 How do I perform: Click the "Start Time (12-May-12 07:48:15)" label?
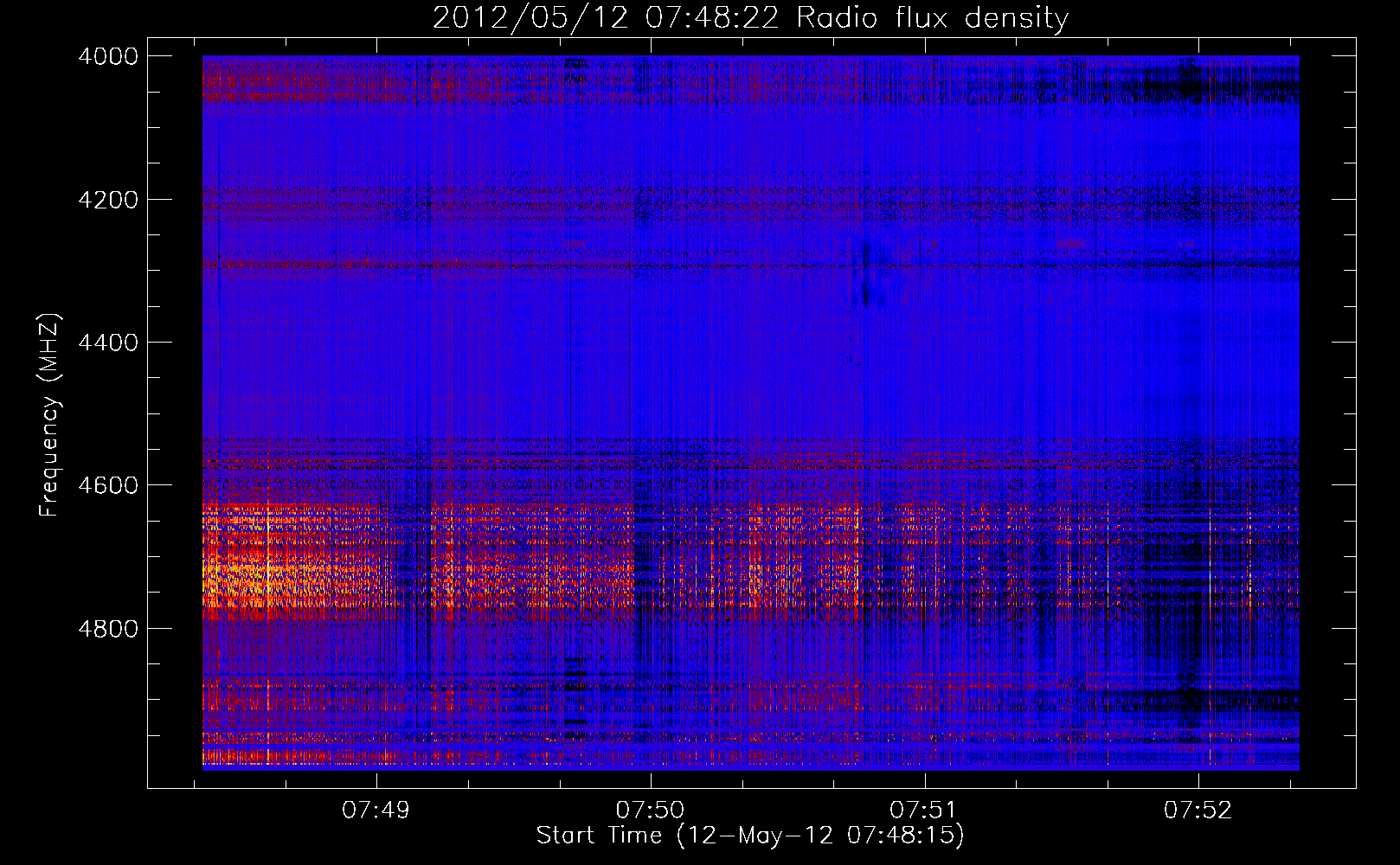tap(750, 836)
